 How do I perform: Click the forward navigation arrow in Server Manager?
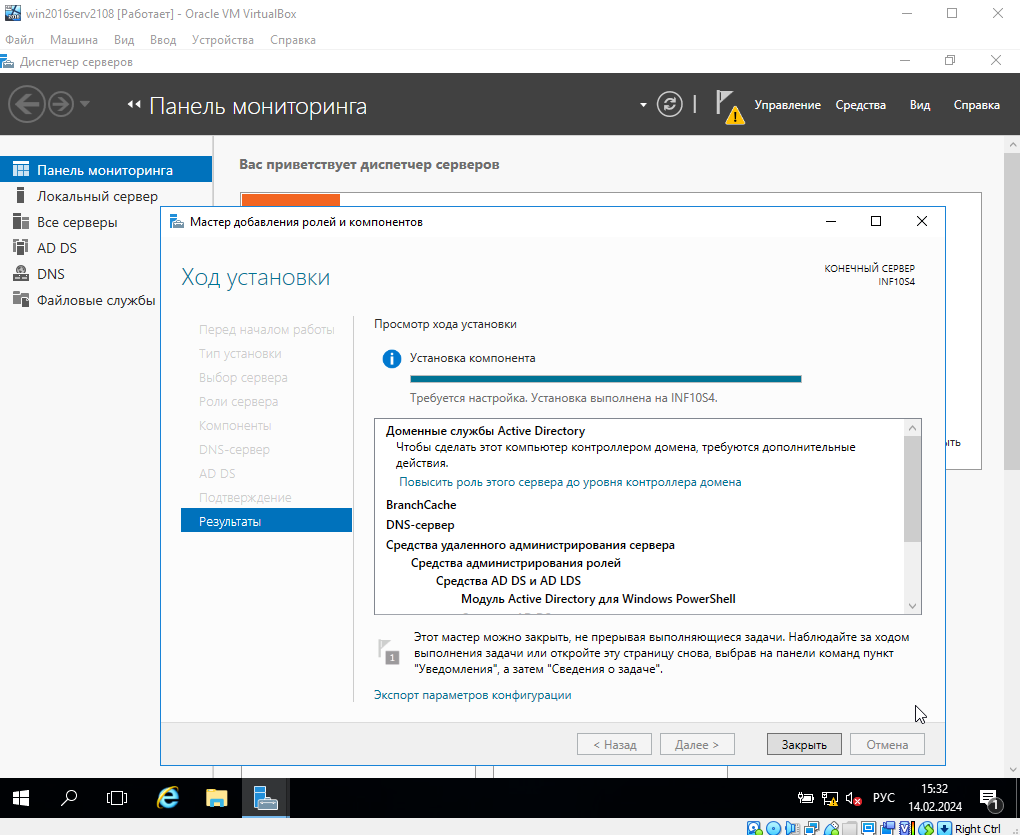click(61, 104)
